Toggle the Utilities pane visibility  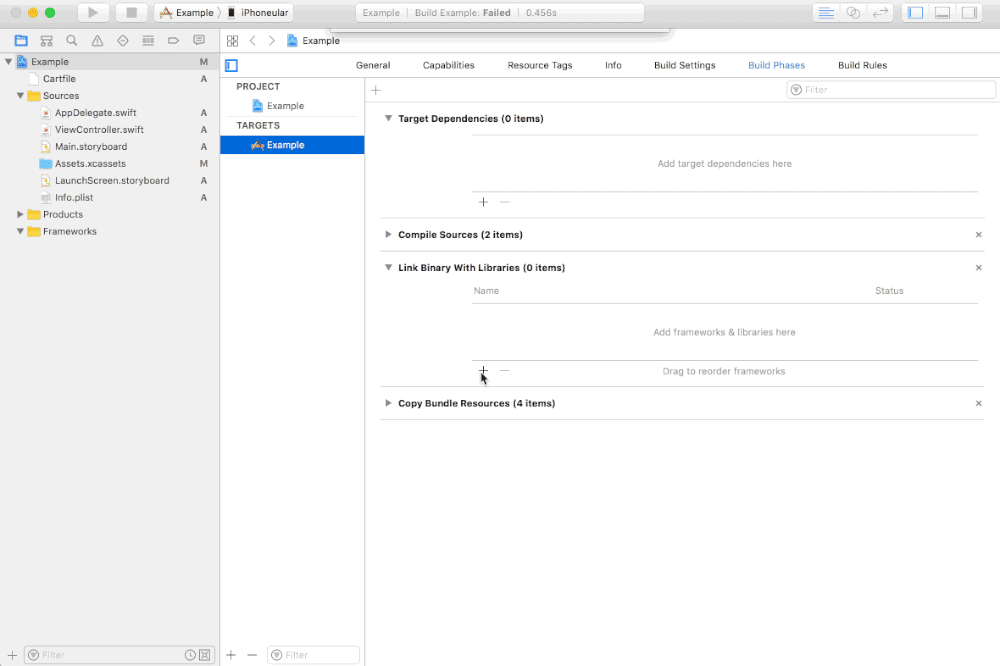pyautogui.click(x=969, y=13)
